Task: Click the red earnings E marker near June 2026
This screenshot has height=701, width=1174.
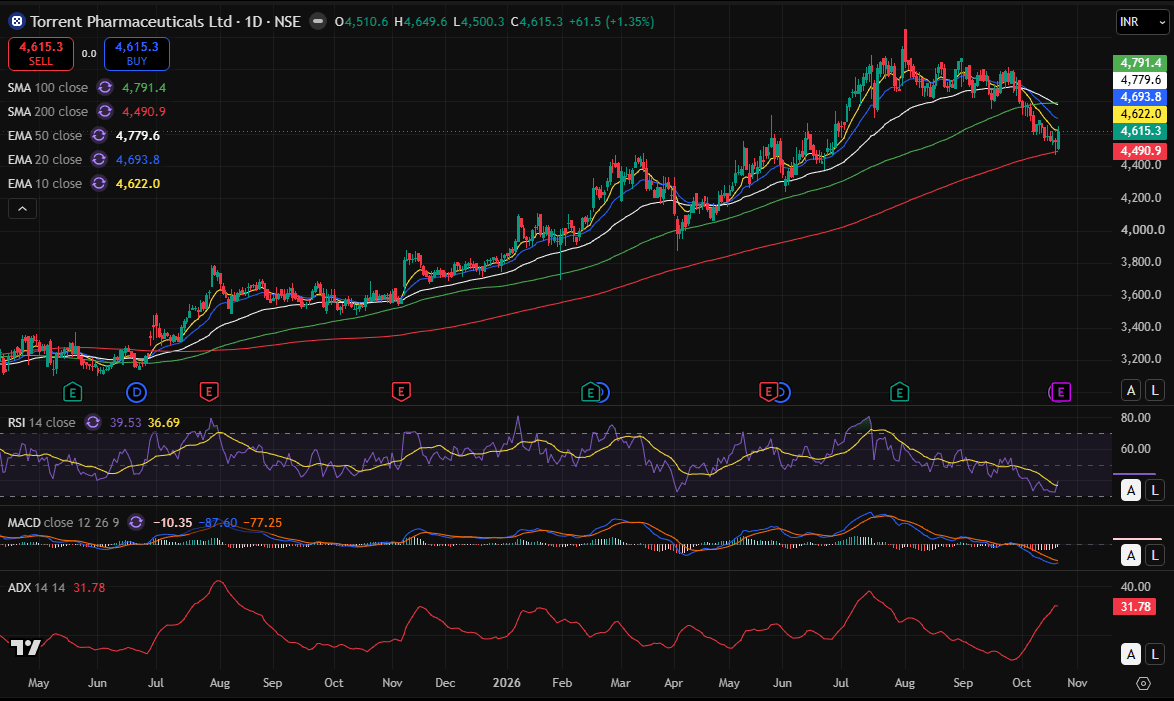Action: pyautogui.click(x=768, y=392)
